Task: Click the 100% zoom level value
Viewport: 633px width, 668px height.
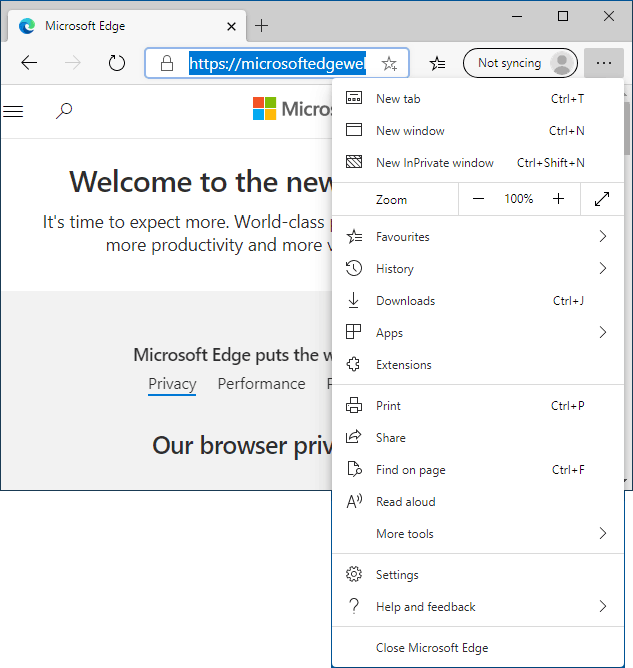Action: coord(518,199)
